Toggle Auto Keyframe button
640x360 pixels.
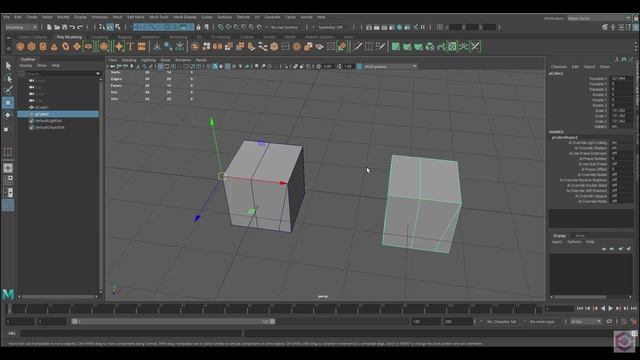[x=624, y=322]
